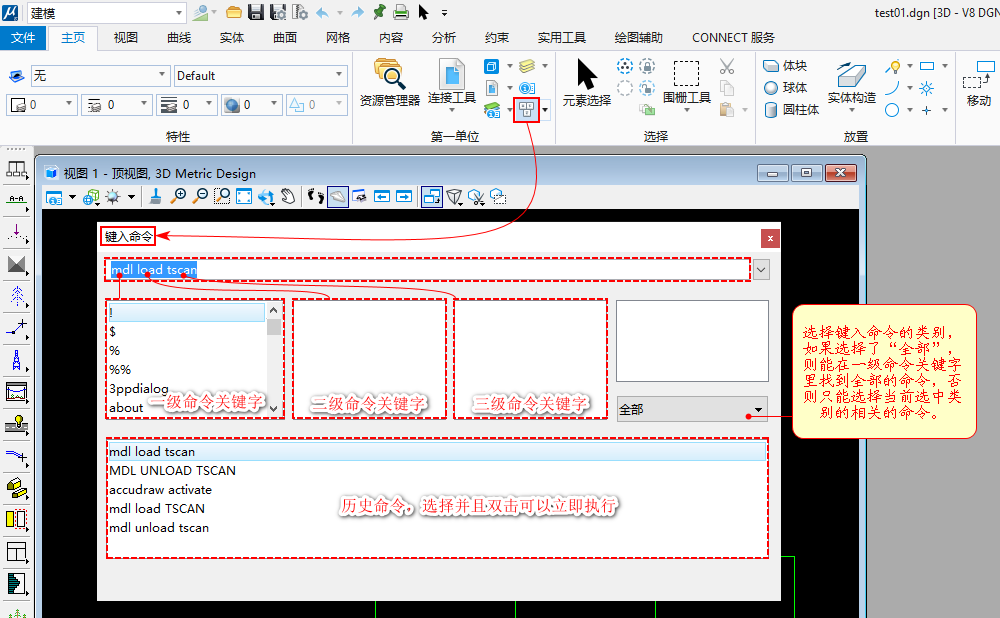Click the Print icon in quick access
1000x618 pixels.
(x=401, y=12)
